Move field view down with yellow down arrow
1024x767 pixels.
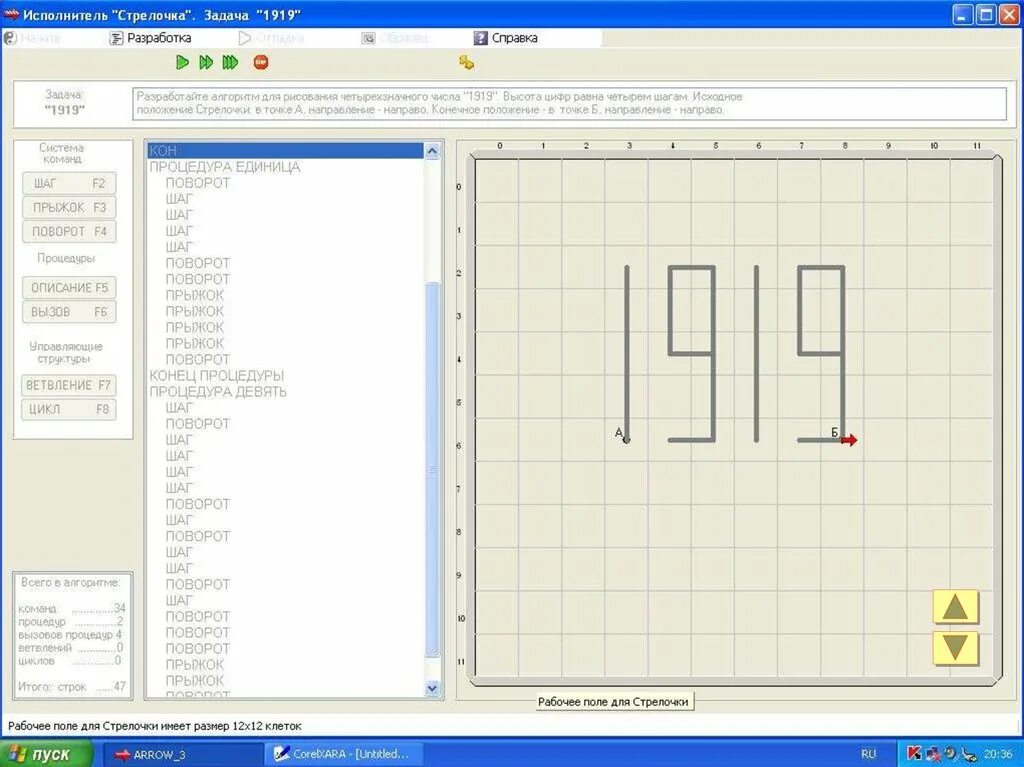(x=955, y=648)
